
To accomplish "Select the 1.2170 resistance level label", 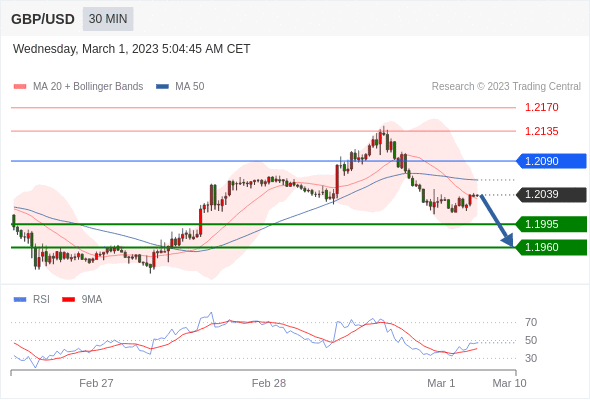I will tap(541, 108).
